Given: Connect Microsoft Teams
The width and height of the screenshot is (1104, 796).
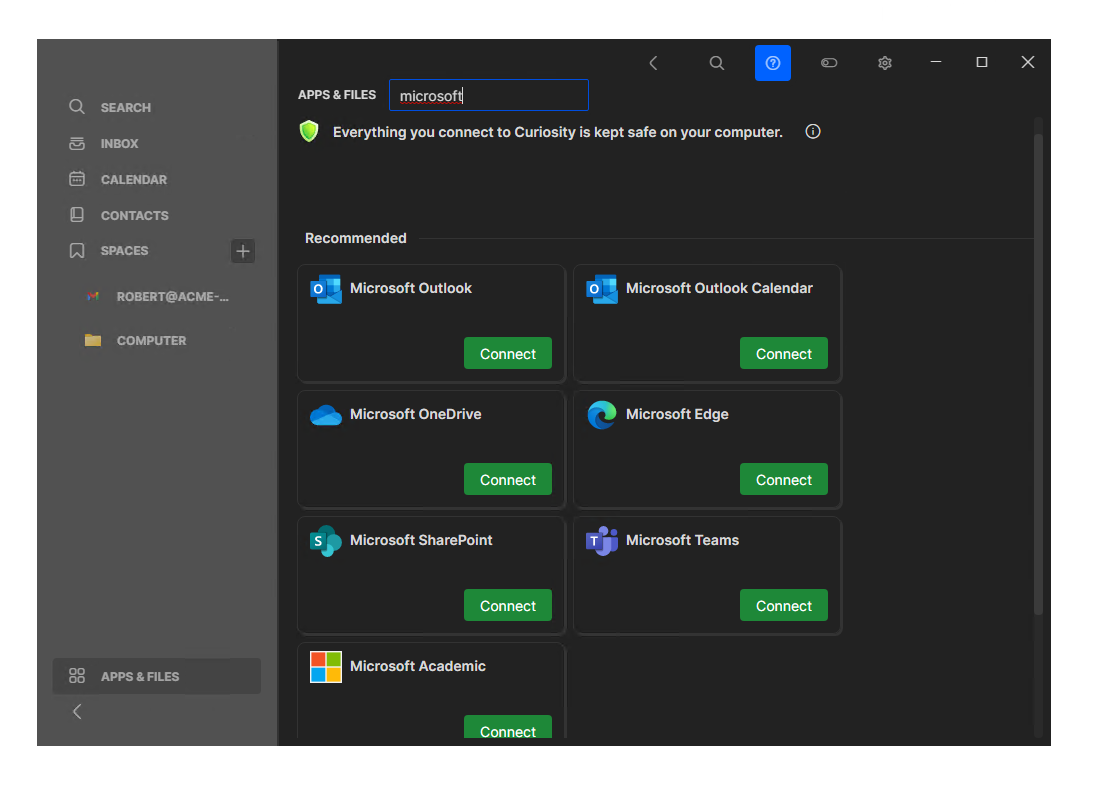Looking at the screenshot, I should point(784,605).
